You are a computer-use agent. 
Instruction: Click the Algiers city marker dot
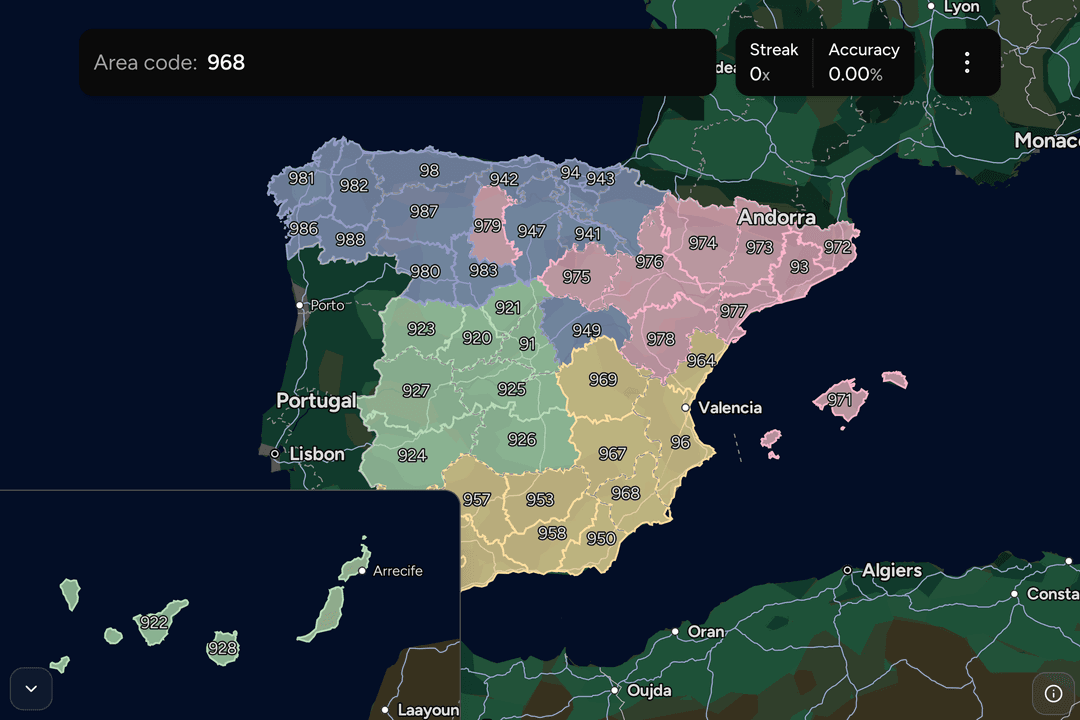pos(848,570)
